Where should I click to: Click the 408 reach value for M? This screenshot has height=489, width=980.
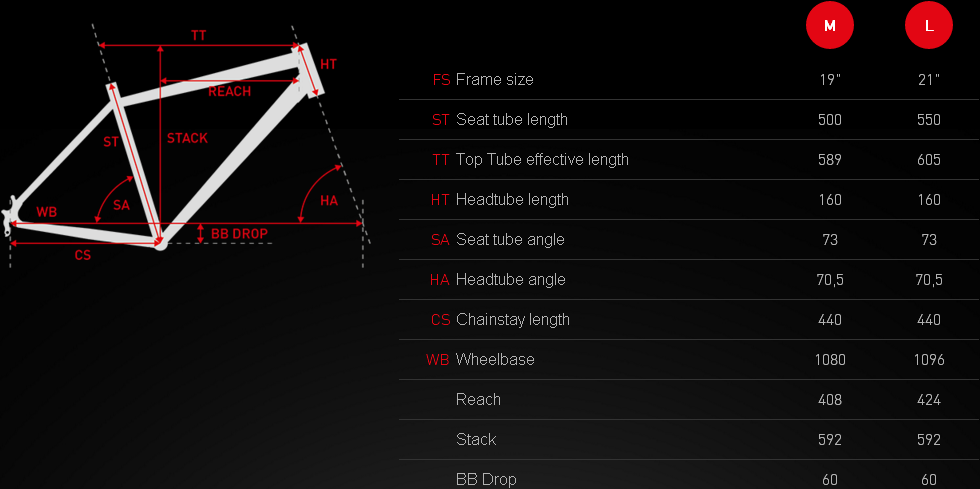pos(830,399)
